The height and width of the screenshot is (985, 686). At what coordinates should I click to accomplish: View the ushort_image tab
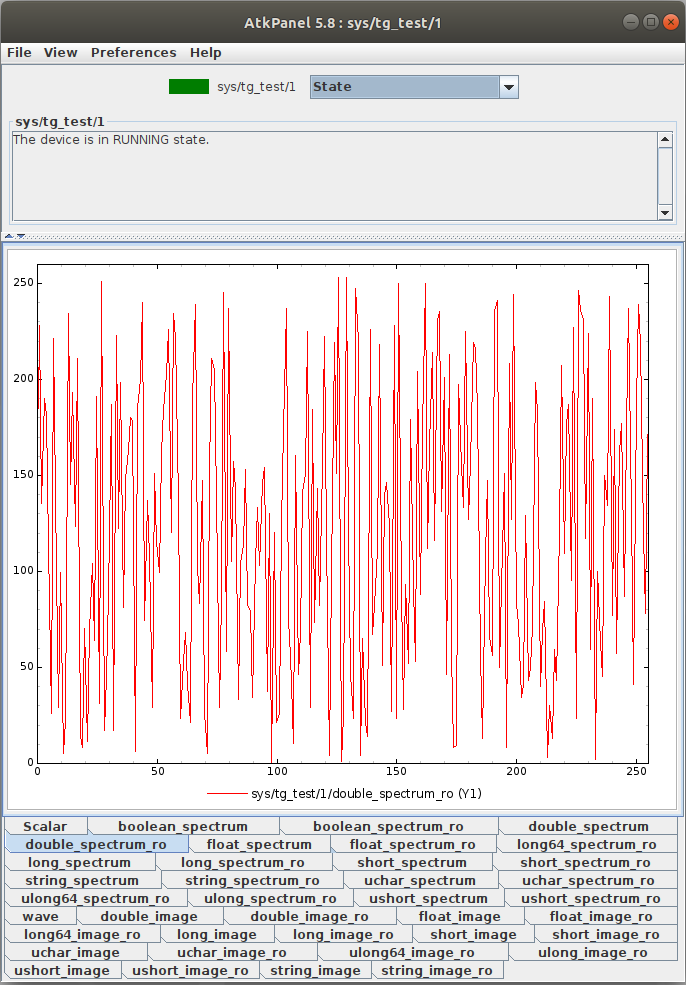coord(62,971)
